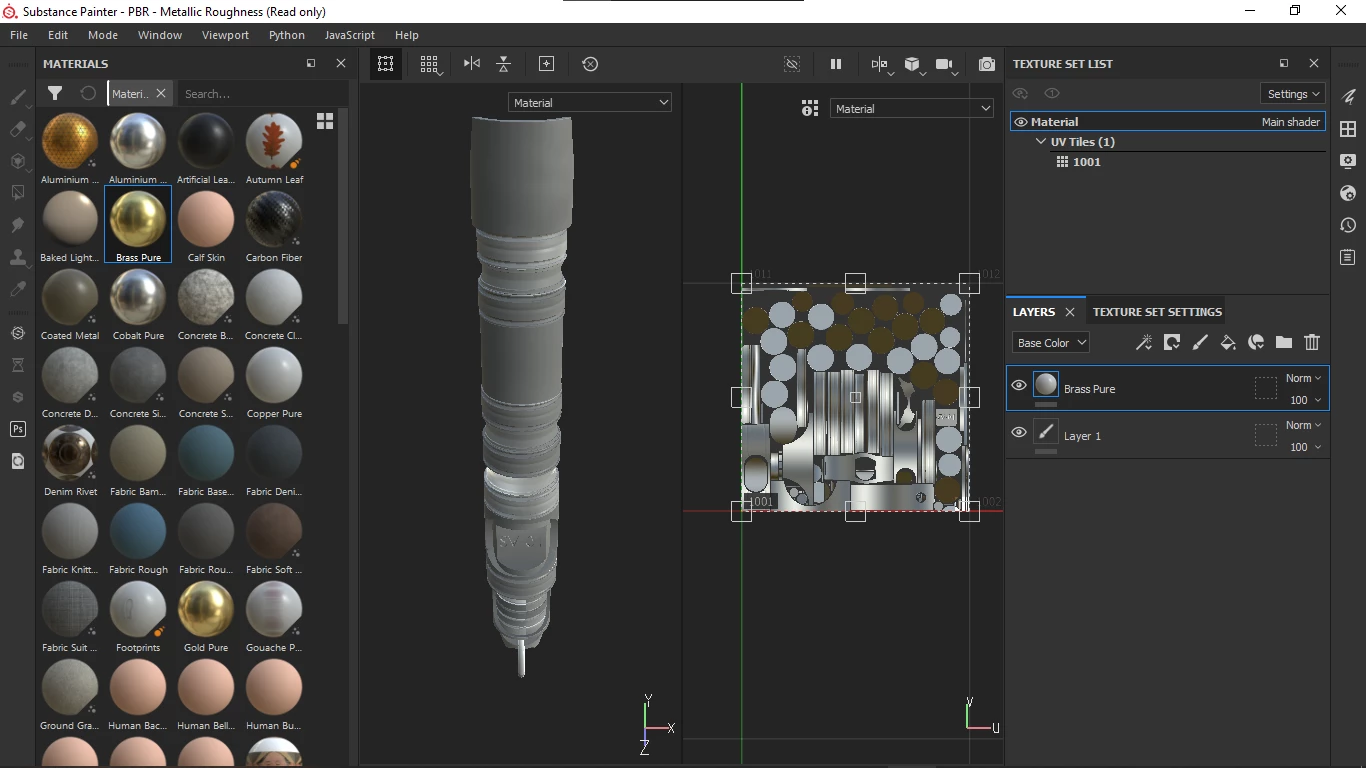Select the Paint brush tool in left toolbar

18,97
